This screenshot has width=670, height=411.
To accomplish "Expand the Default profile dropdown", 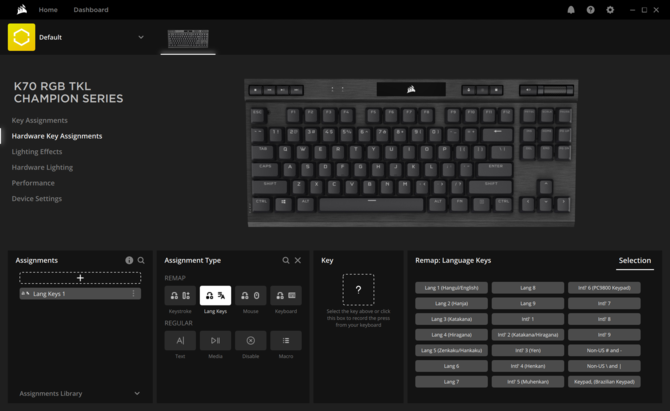I will pyautogui.click(x=141, y=37).
